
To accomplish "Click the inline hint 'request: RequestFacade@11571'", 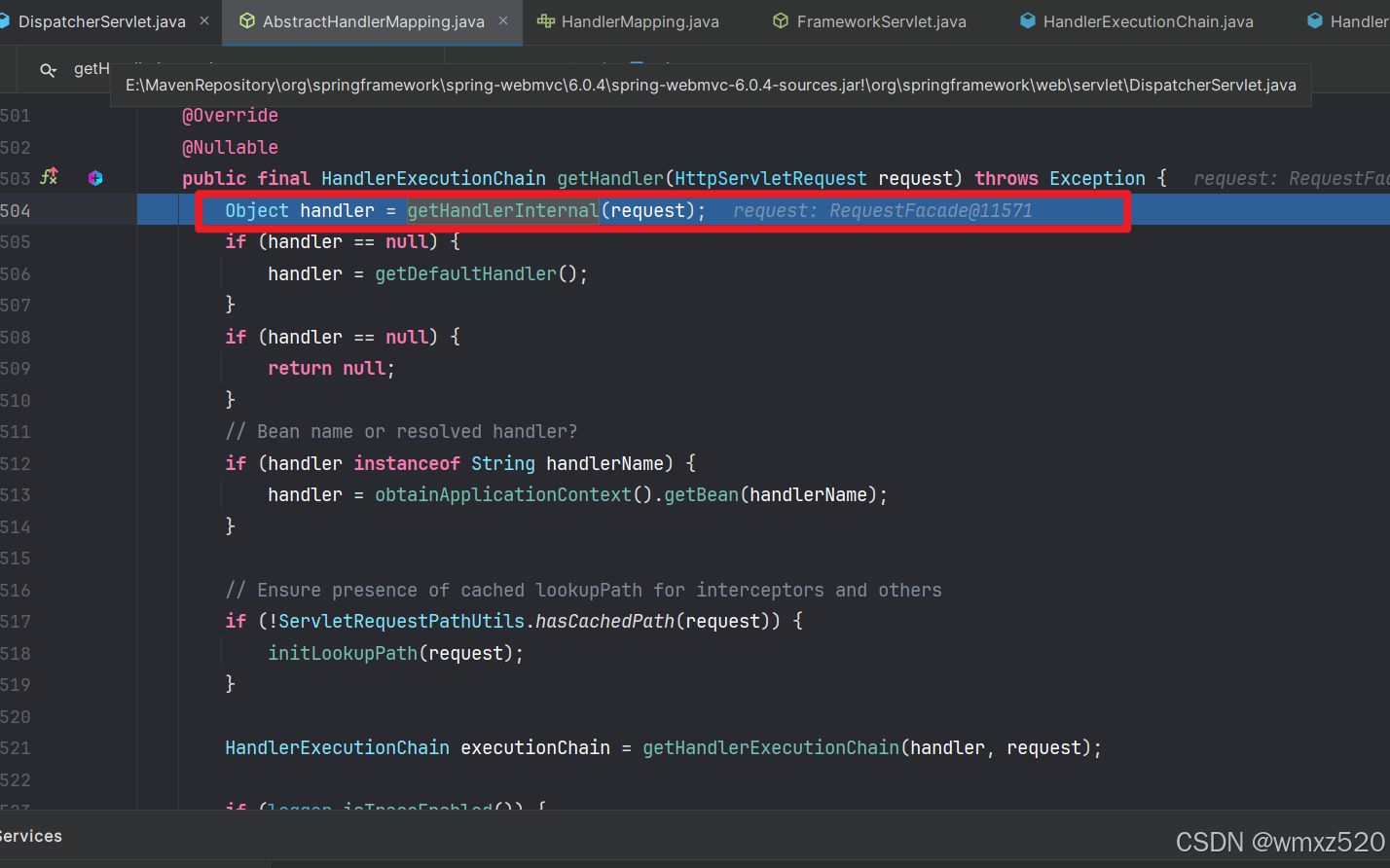I will tap(882, 210).
